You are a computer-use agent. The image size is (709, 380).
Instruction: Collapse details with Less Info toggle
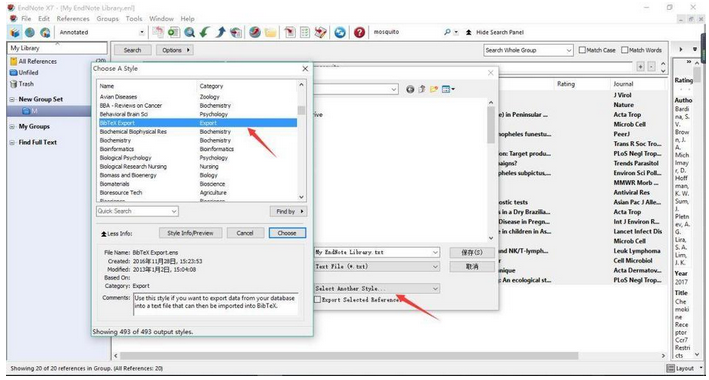pos(117,233)
